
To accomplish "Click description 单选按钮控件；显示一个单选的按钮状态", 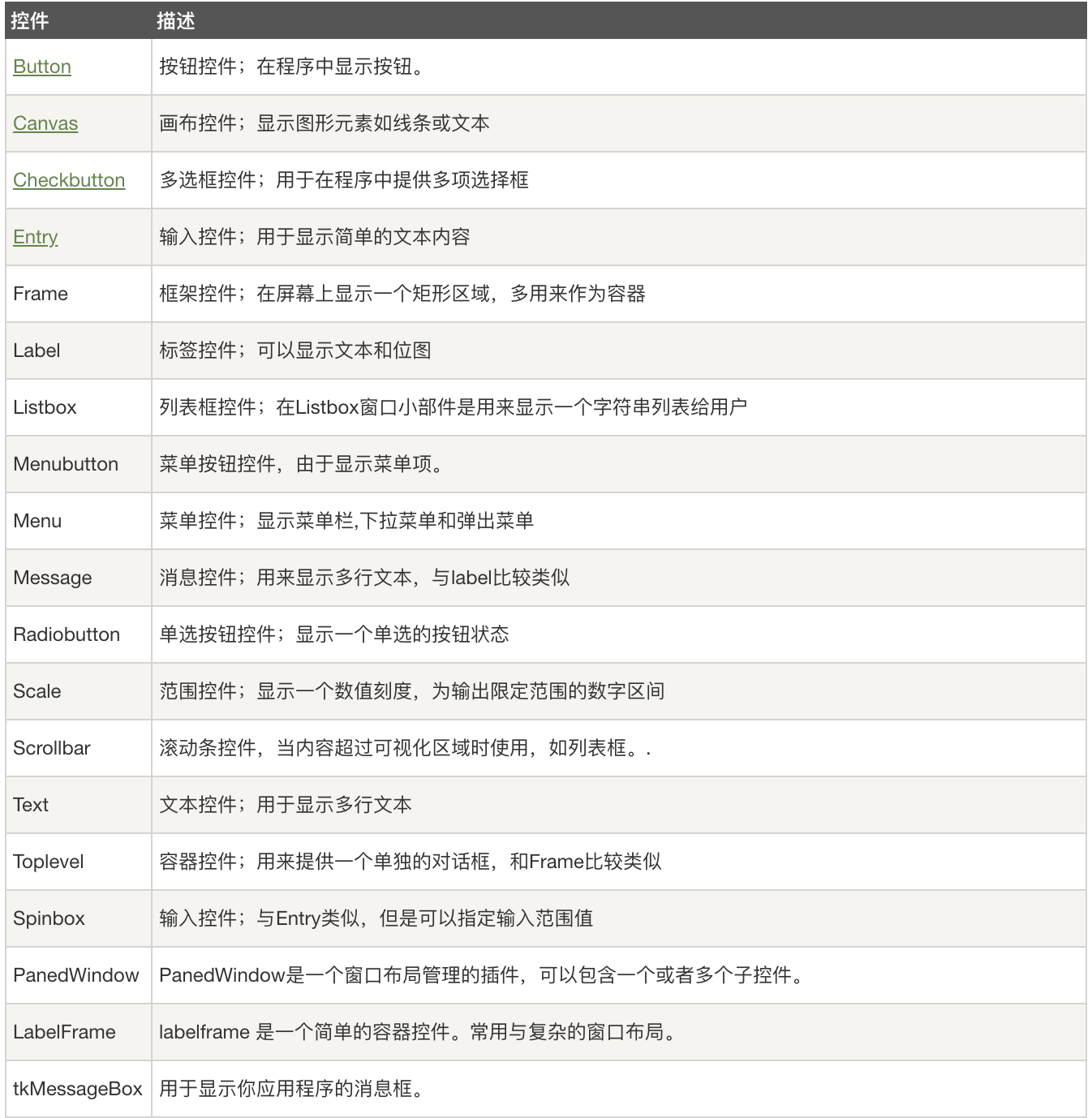I will tap(334, 634).
